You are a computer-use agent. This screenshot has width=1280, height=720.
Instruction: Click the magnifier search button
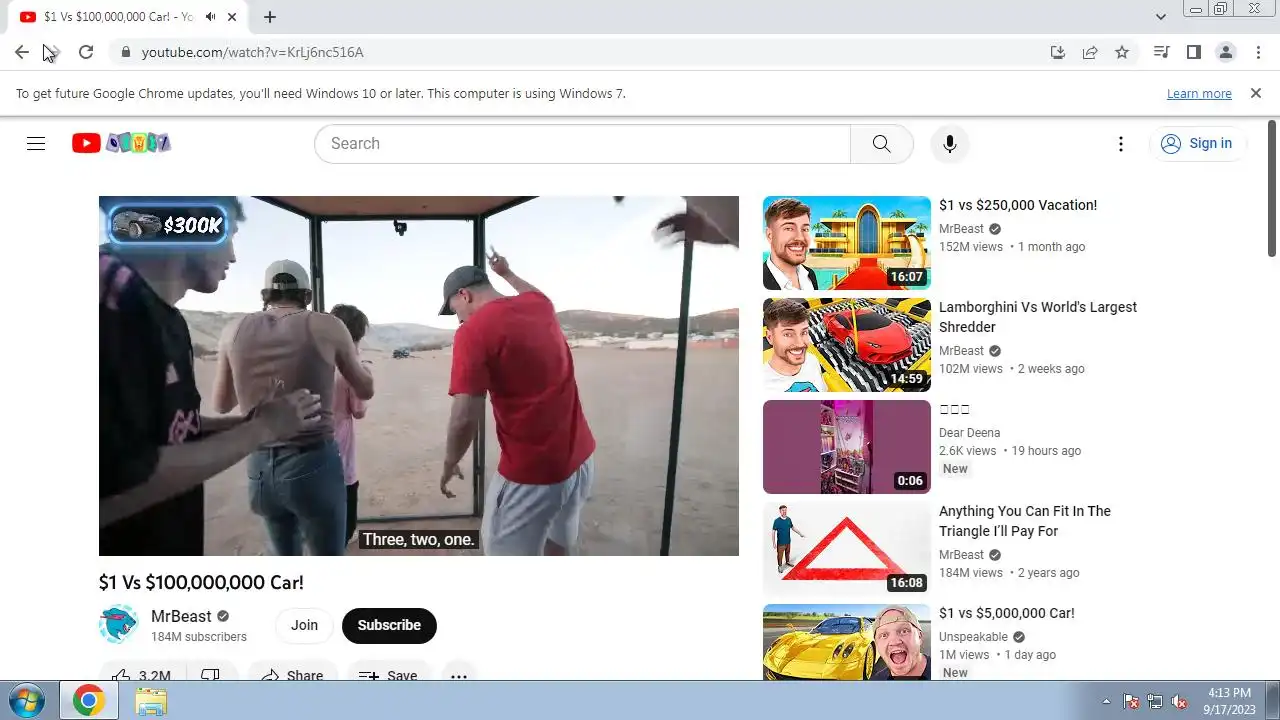[x=881, y=144]
